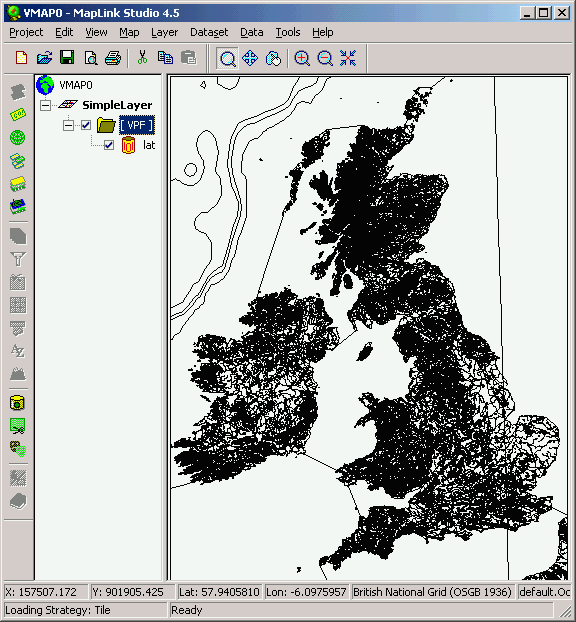Uncheck the VPF folder checkbox

86,125
